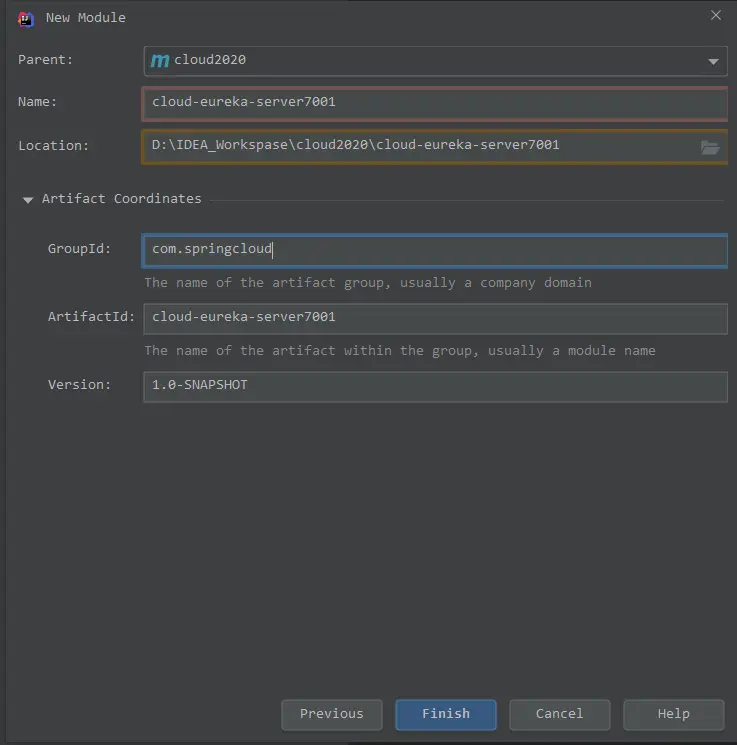Close the New Module dialog
Screen dimensions: 737x745
pos(715,16)
